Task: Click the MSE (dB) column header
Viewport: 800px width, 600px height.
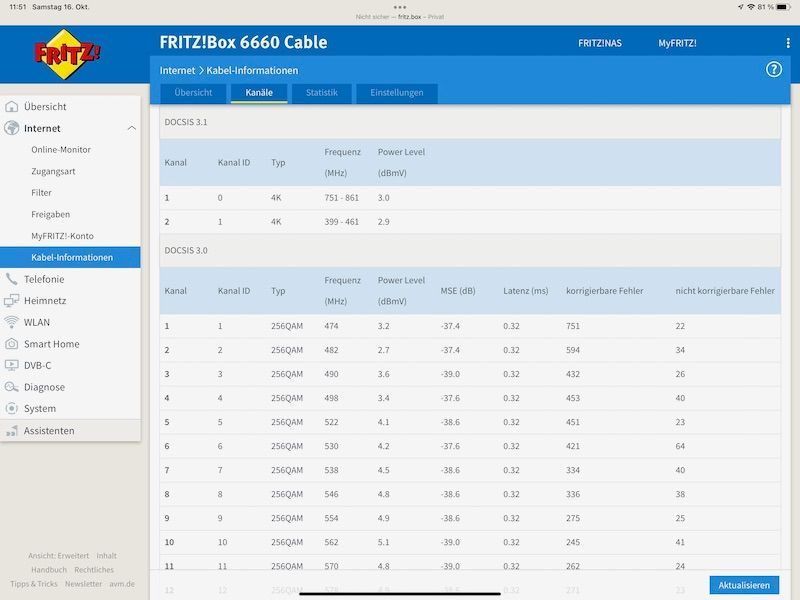Action: (458, 291)
